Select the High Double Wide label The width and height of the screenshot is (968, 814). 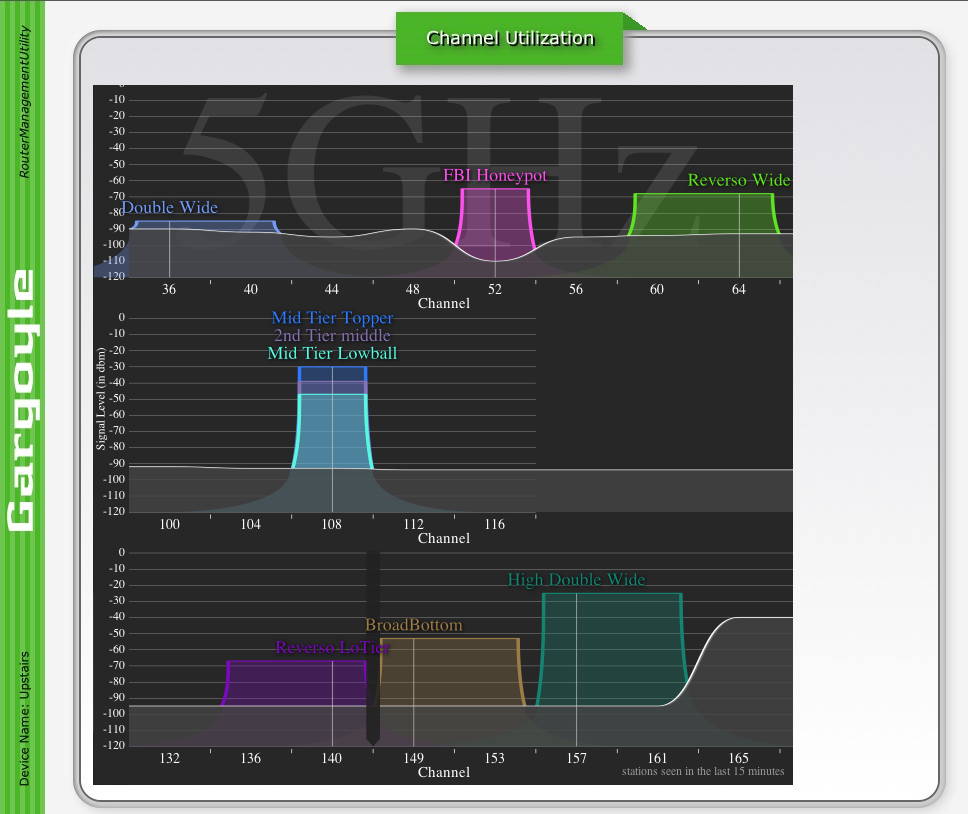[x=576, y=579]
